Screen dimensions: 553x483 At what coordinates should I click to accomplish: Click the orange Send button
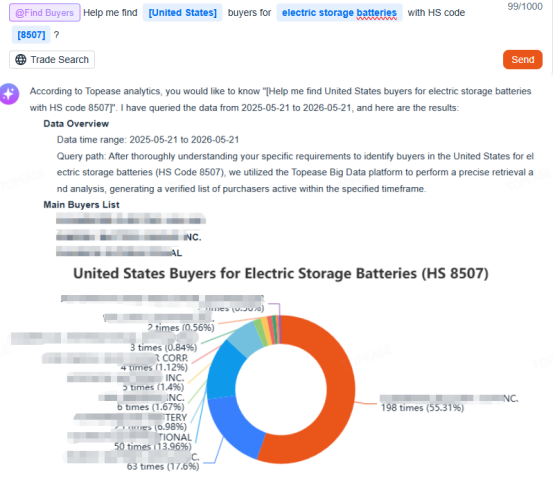coord(522,60)
